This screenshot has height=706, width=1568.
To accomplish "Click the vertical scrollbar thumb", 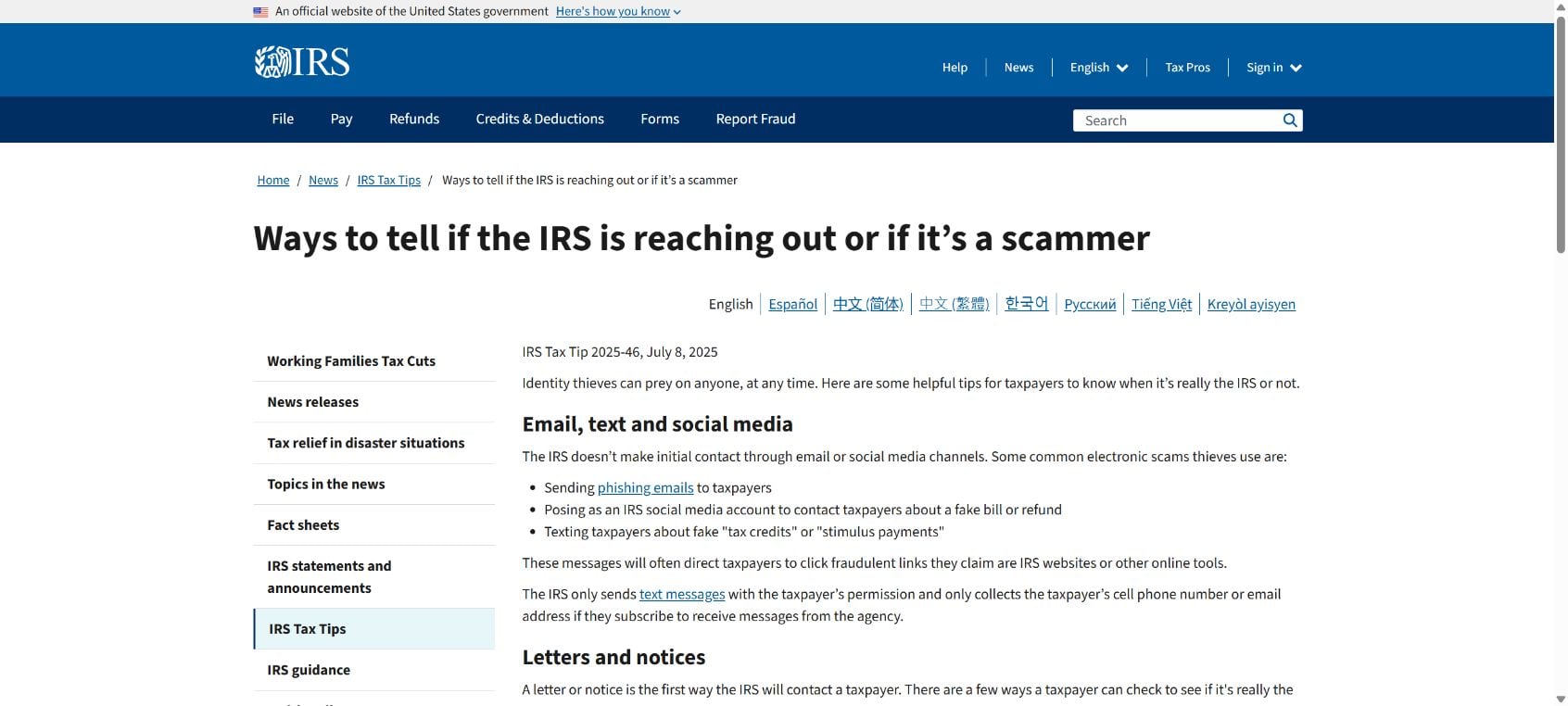I will 1561,133.
